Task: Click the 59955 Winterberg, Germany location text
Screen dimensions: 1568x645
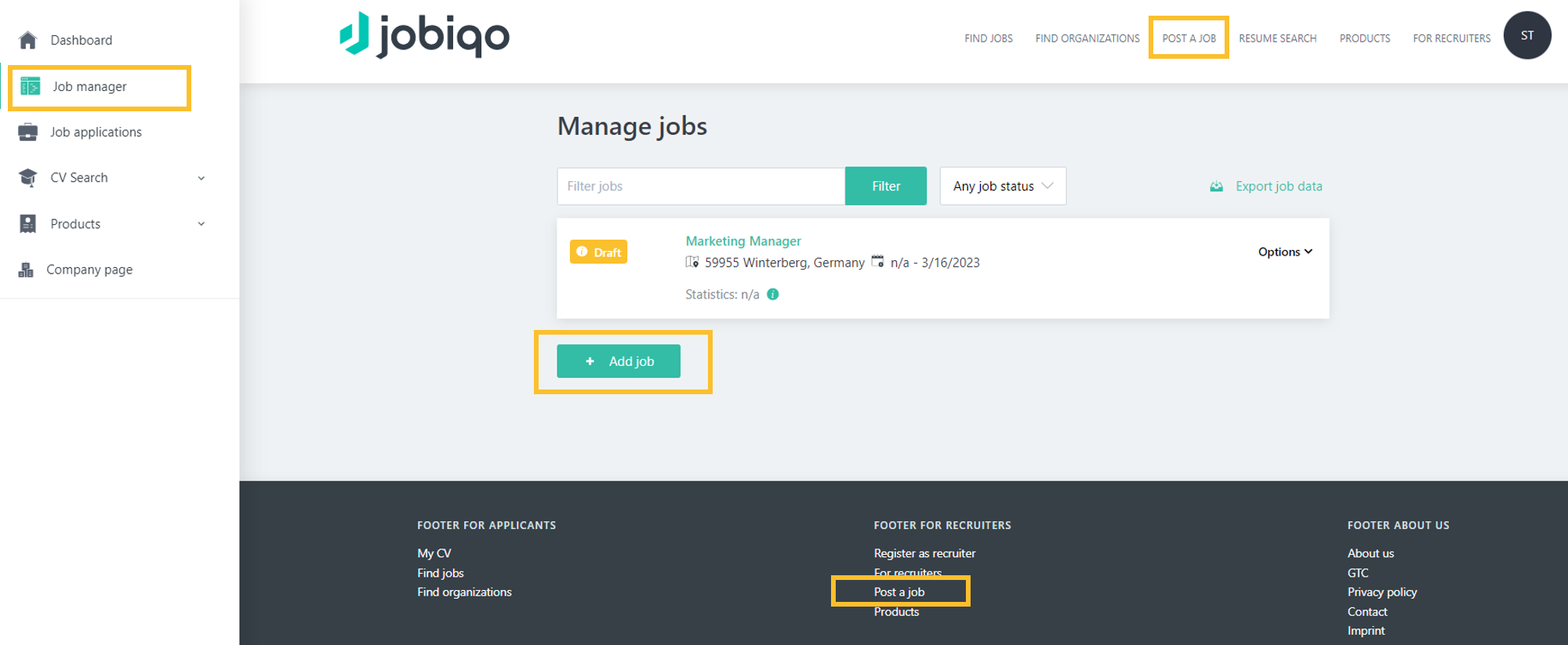Action: click(784, 263)
